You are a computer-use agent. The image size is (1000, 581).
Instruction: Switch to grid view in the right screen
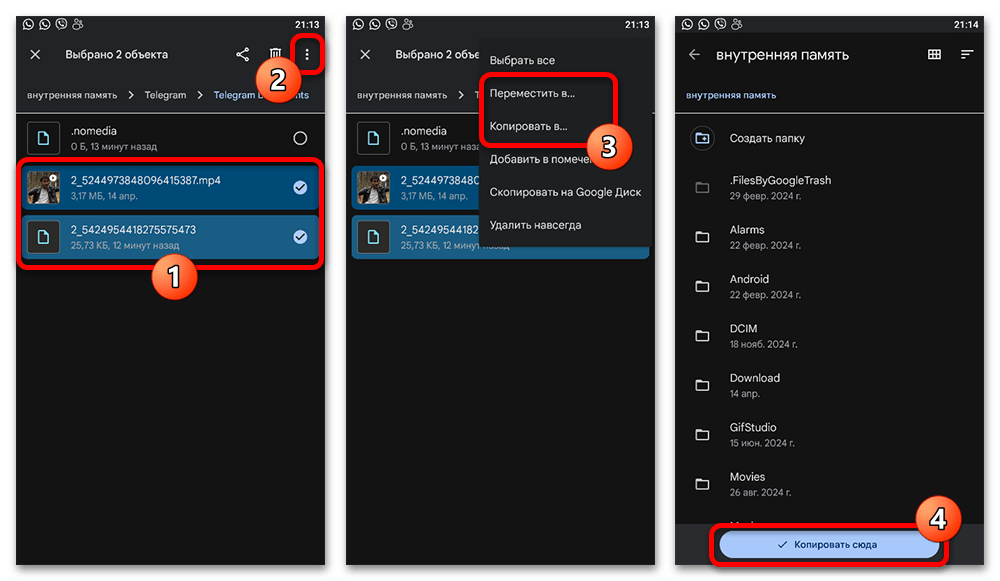[934, 55]
